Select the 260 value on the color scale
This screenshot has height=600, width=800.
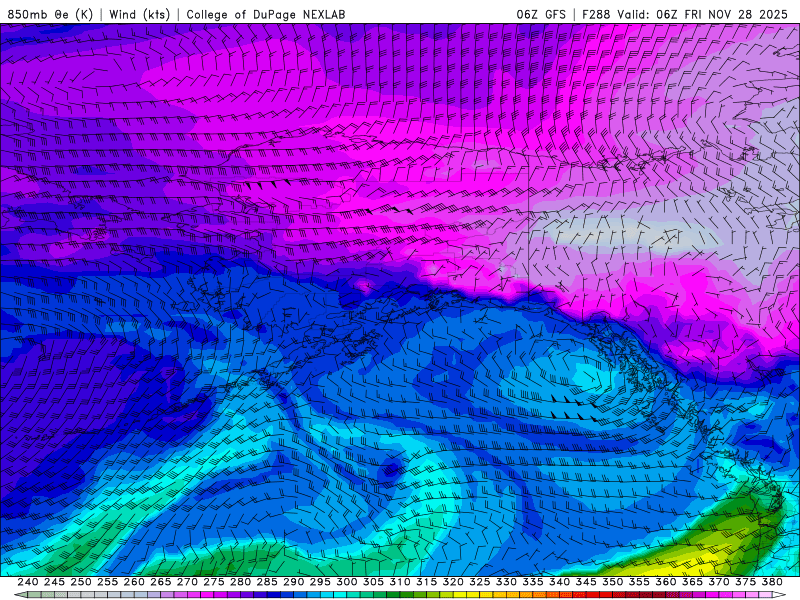(x=134, y=582)
